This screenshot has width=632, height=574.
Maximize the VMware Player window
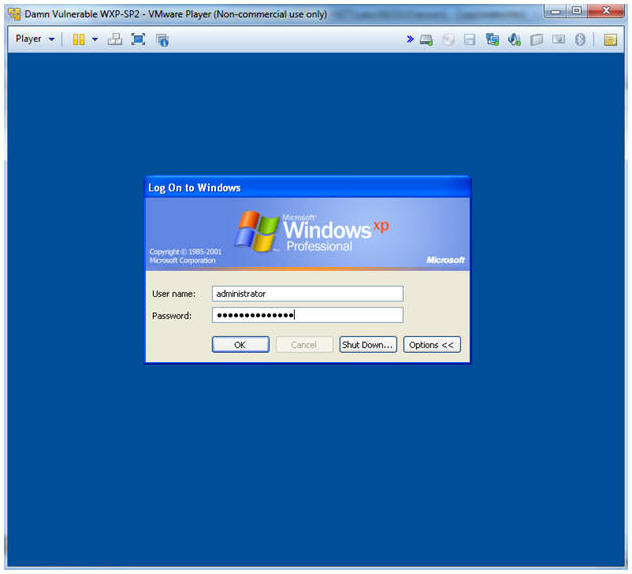tap(577, 12)
